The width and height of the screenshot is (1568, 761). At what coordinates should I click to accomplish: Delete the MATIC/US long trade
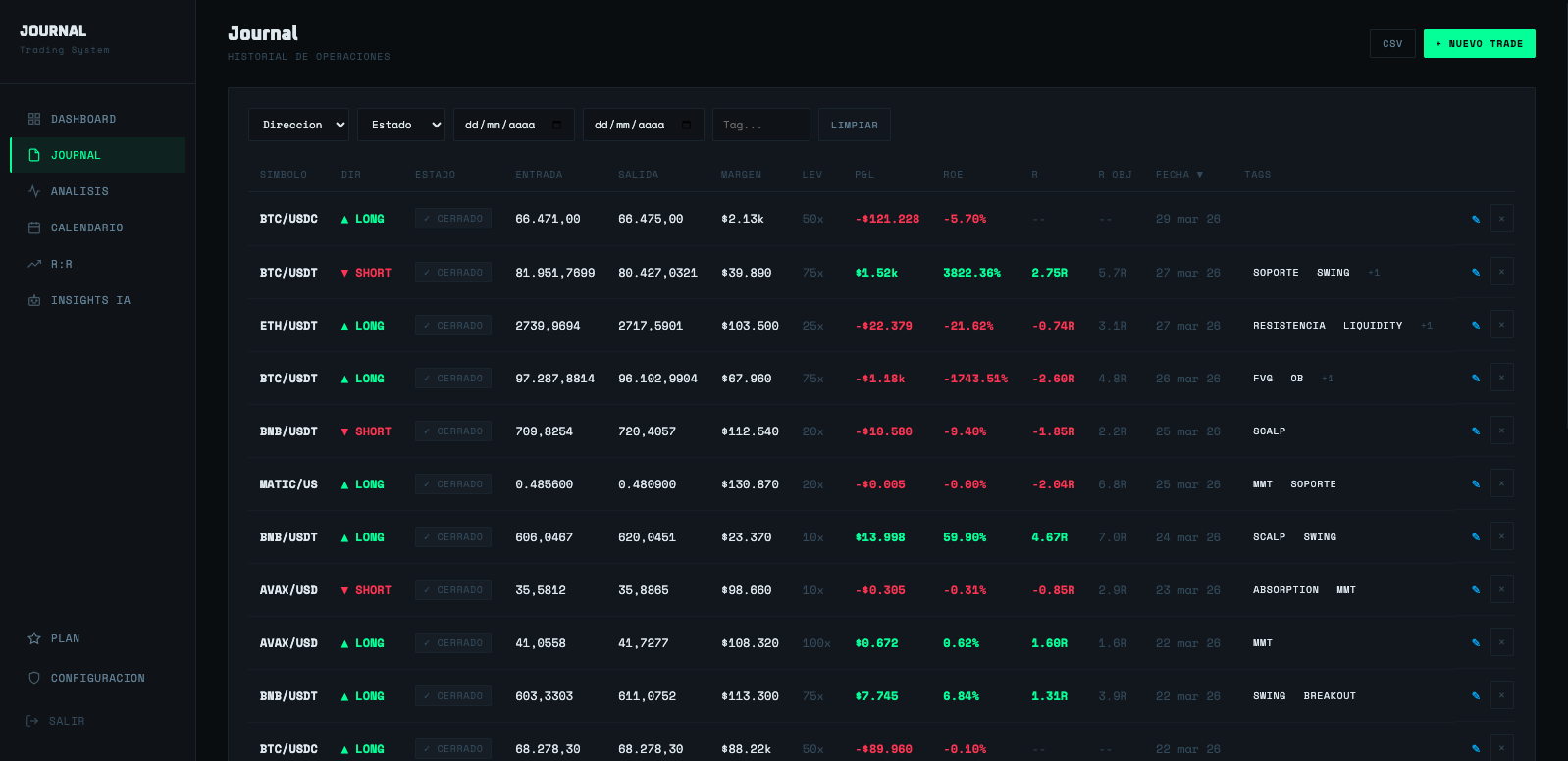1501,483
